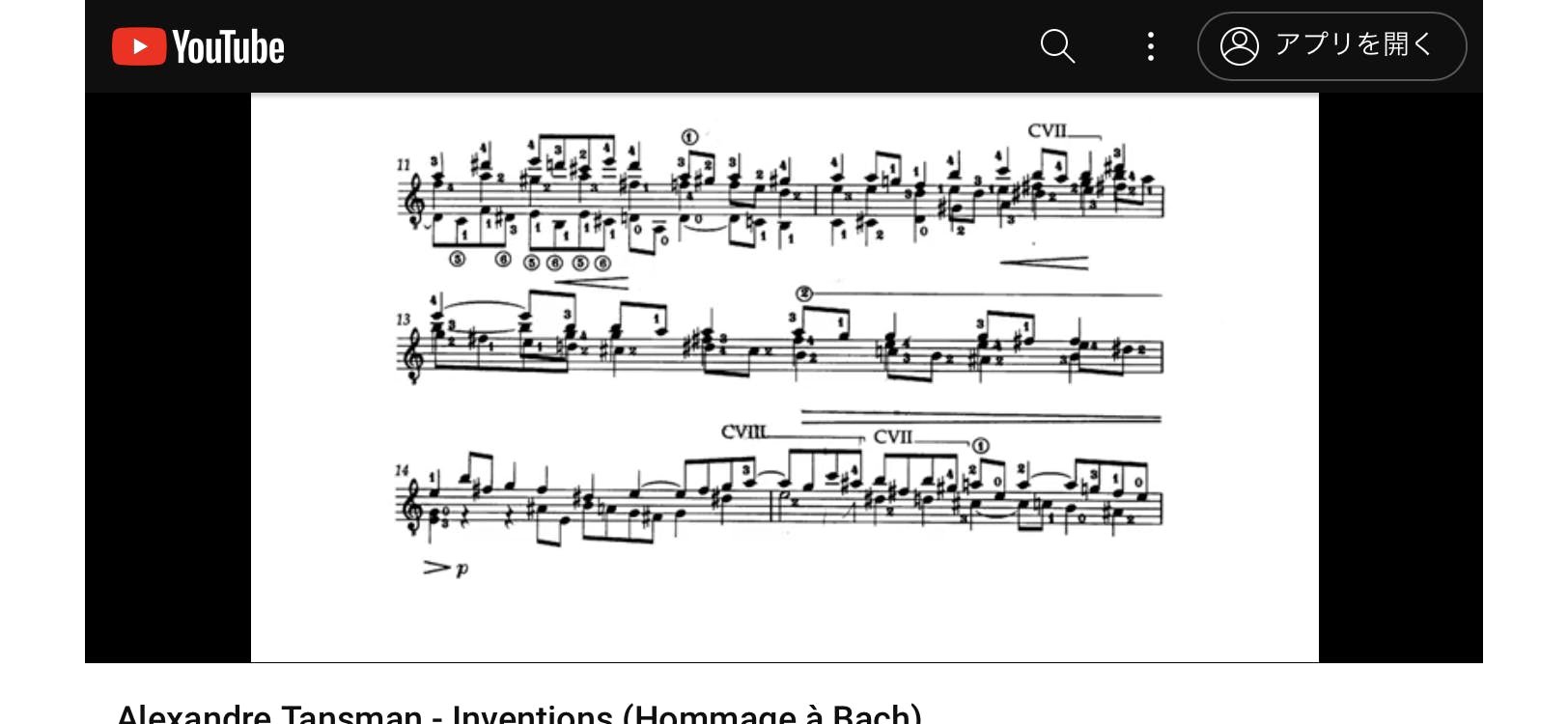
Task: Click measure 13 number in the sheet music
Action: coord(404,320)
